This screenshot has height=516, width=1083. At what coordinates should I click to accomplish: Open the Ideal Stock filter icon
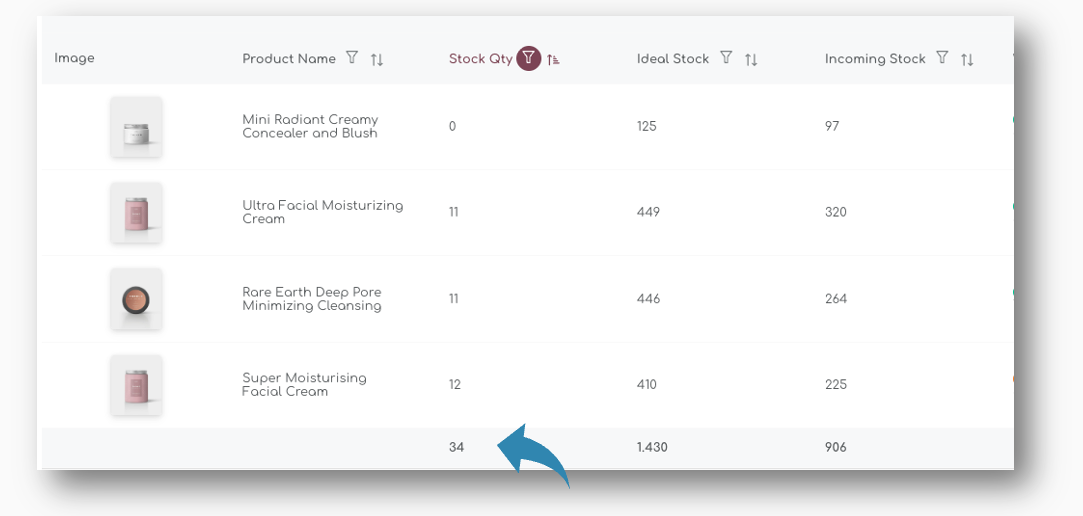tap(727, 58)
